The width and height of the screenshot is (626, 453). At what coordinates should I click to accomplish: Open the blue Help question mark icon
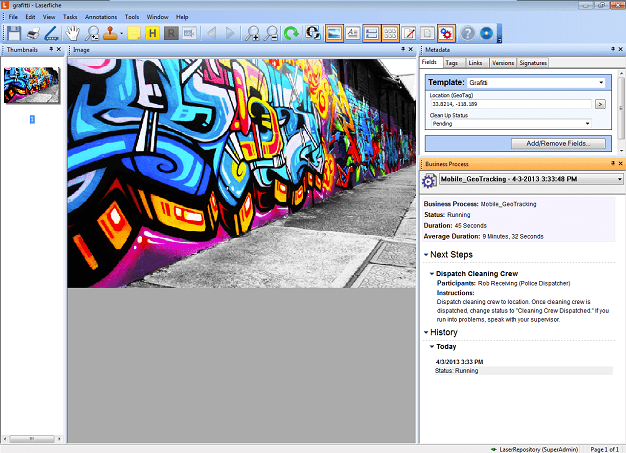[x=467, y=33]
